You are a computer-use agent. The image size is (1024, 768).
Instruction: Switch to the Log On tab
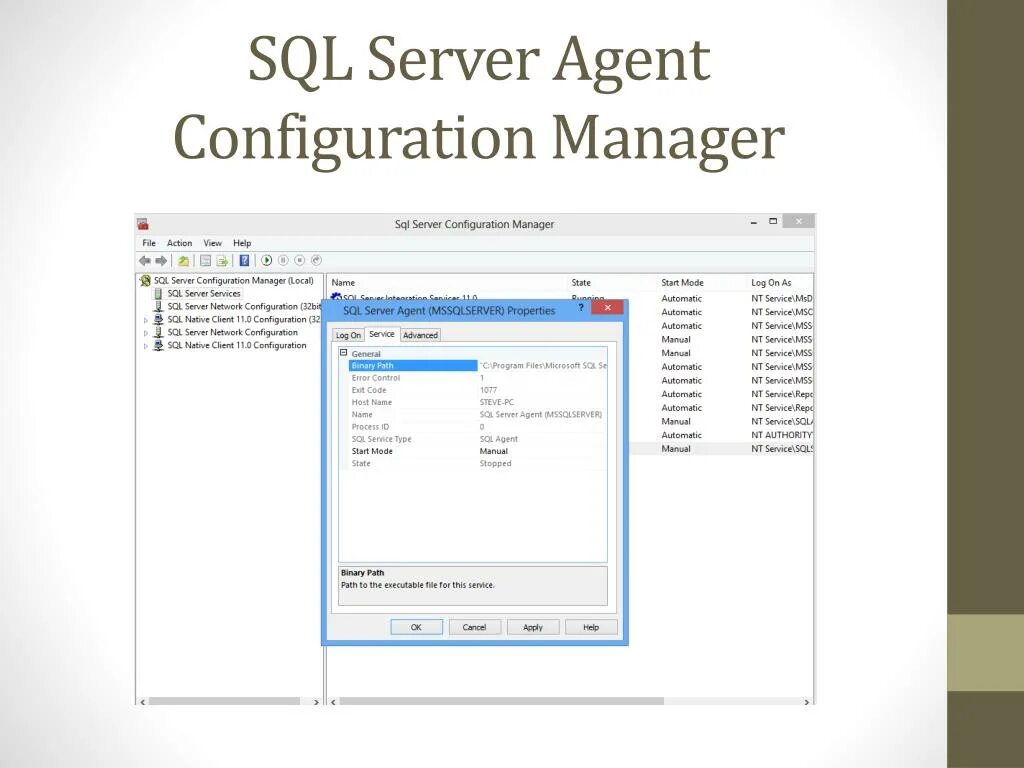tap(348, 335)
